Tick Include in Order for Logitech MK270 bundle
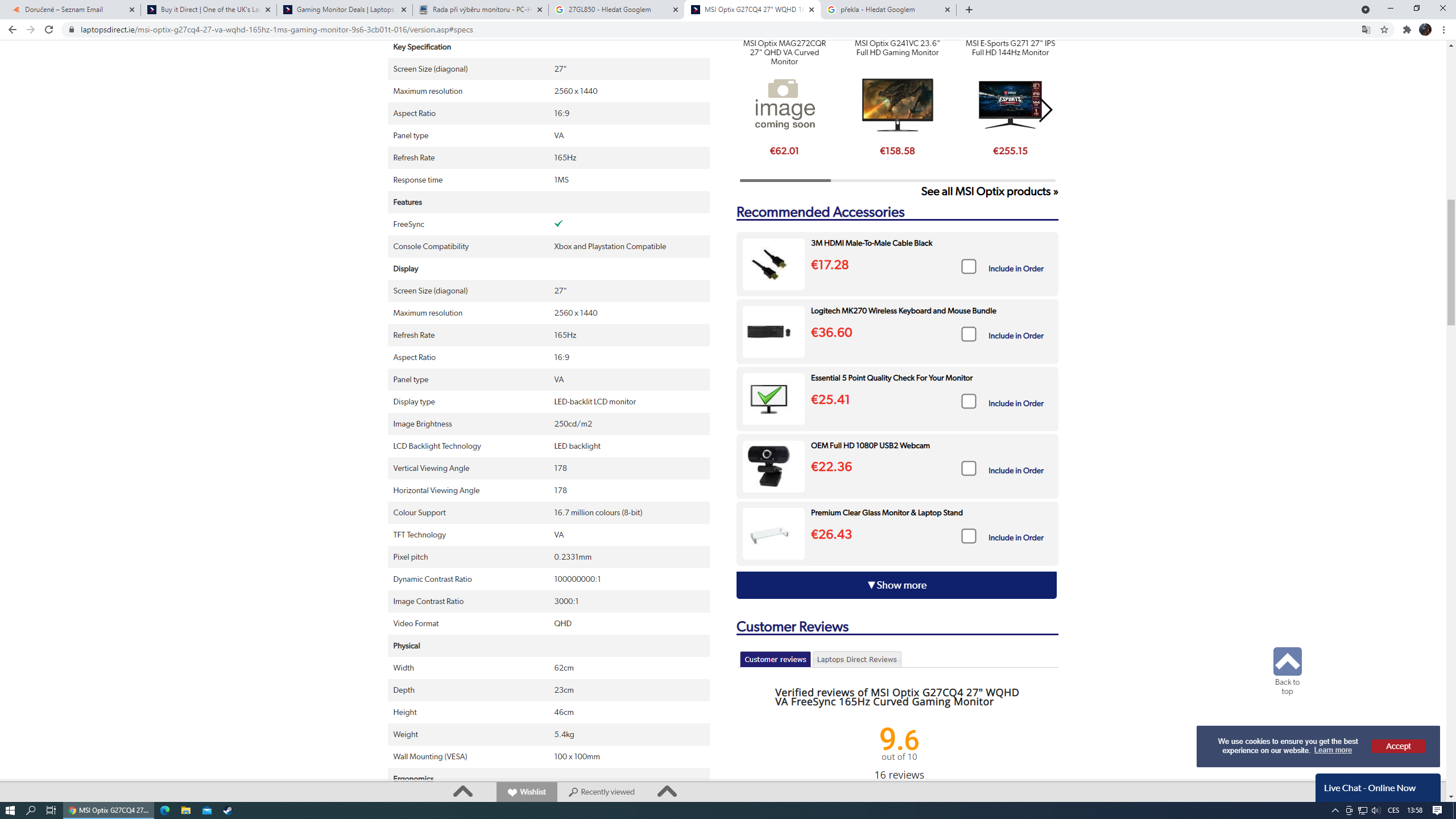This screenshot has width=1456, height=819. tap(969, 334)
